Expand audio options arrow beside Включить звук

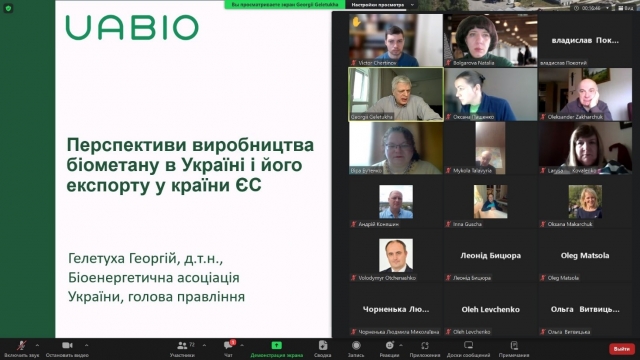pyautogui.click(x=37, y=345)
